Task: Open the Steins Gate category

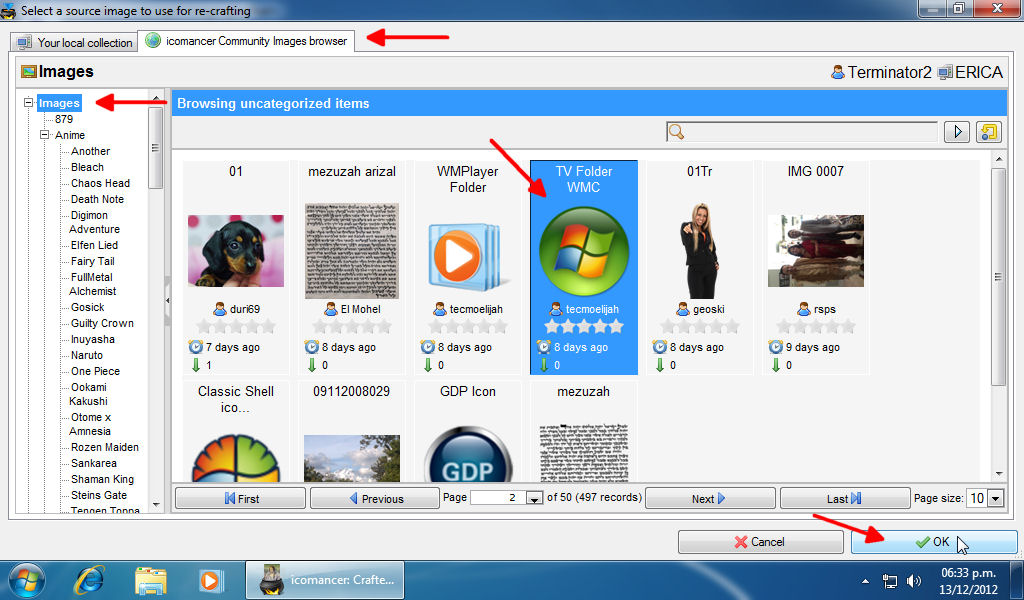Action: pyautogui.click(x=99, y=495)
